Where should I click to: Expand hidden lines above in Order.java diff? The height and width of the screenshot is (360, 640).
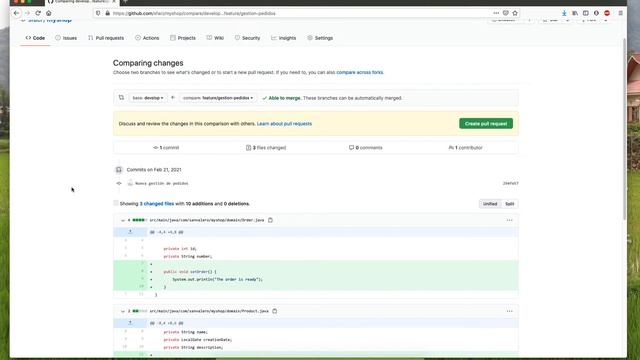point(130,232)
